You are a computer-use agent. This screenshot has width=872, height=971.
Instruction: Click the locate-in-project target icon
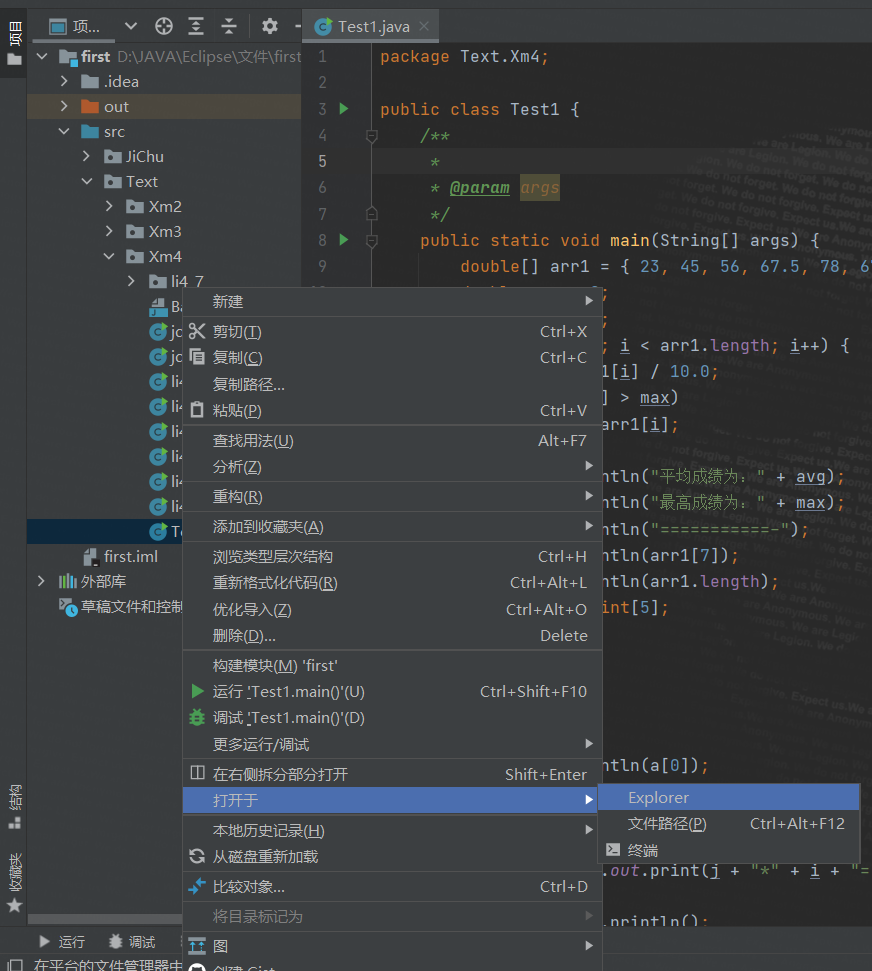(164, 26)
